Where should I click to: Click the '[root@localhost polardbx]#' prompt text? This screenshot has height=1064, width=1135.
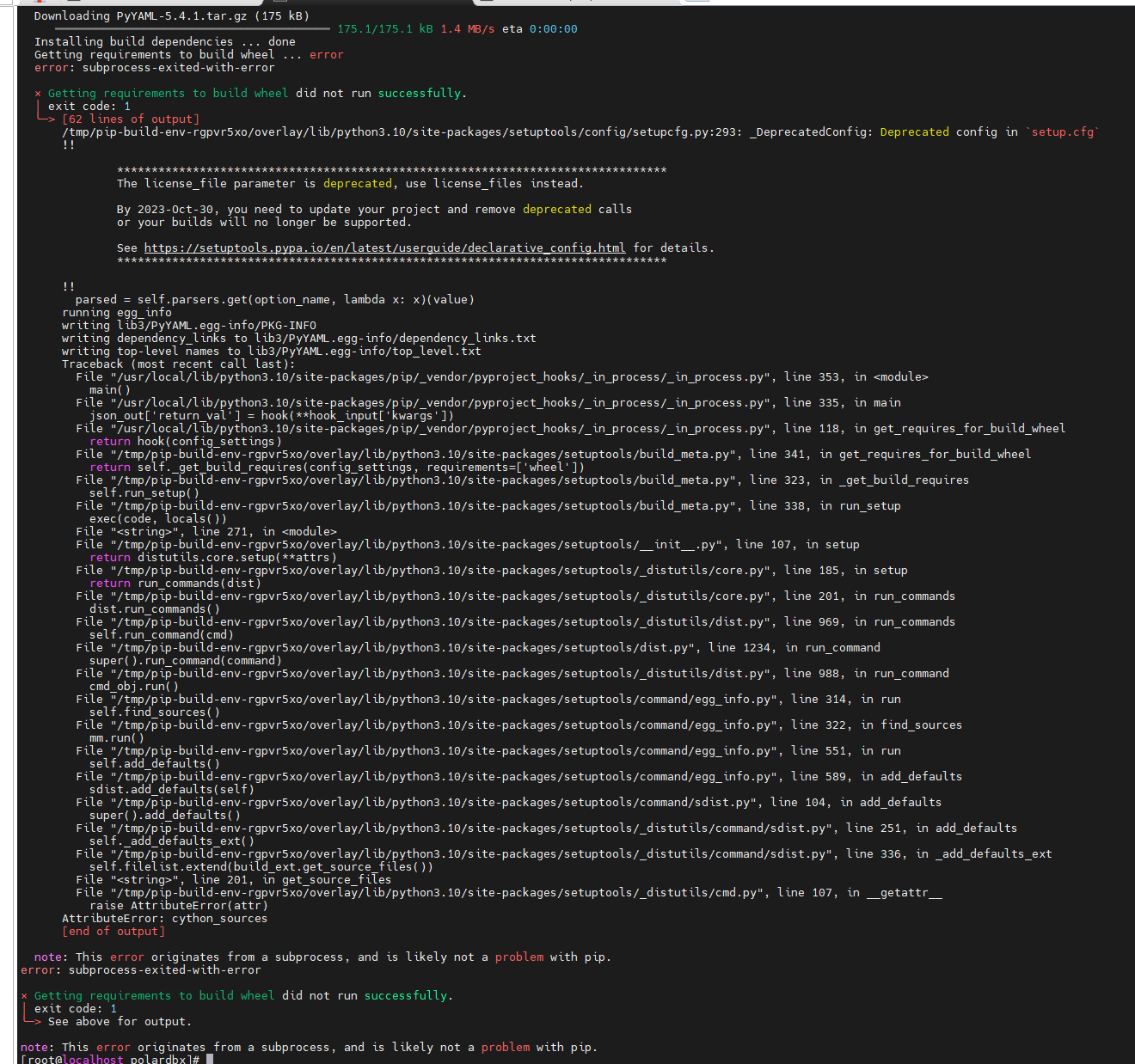(110, 1059)
